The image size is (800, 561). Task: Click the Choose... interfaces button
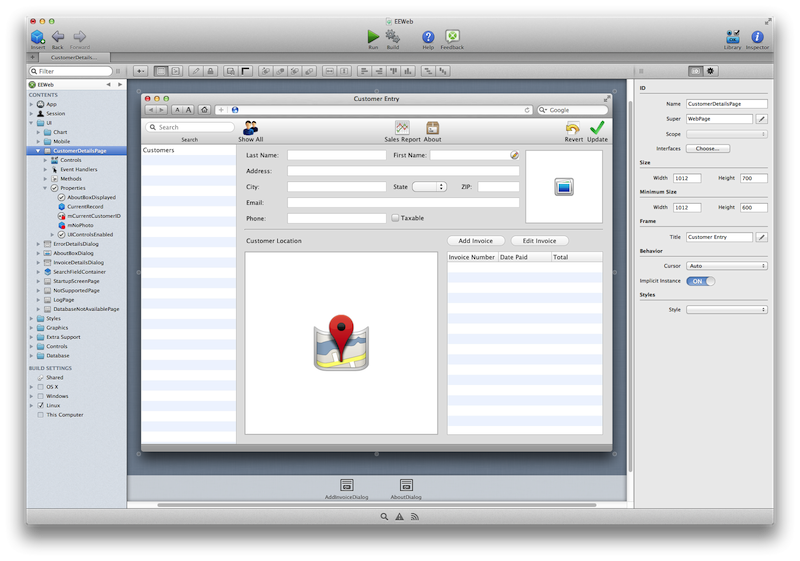[x=708, y=148]
